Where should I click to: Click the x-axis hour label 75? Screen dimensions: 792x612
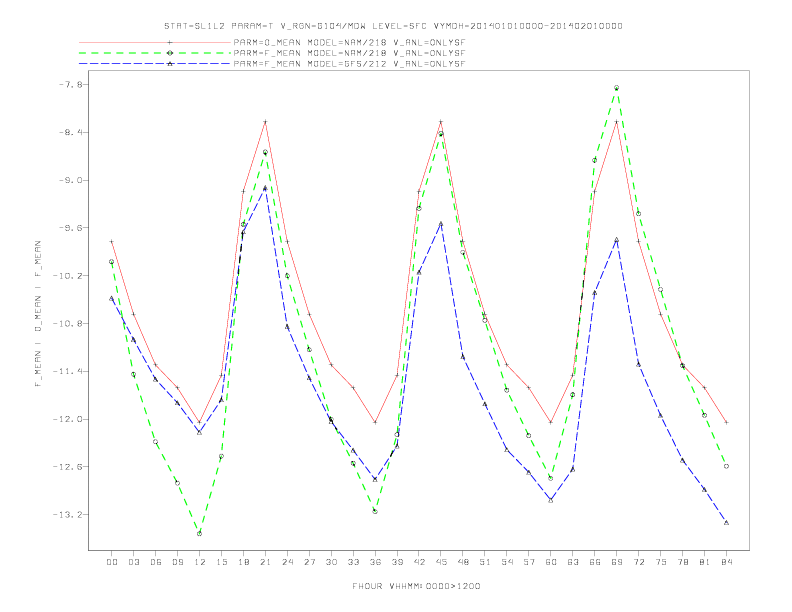[x=661, y=562]
